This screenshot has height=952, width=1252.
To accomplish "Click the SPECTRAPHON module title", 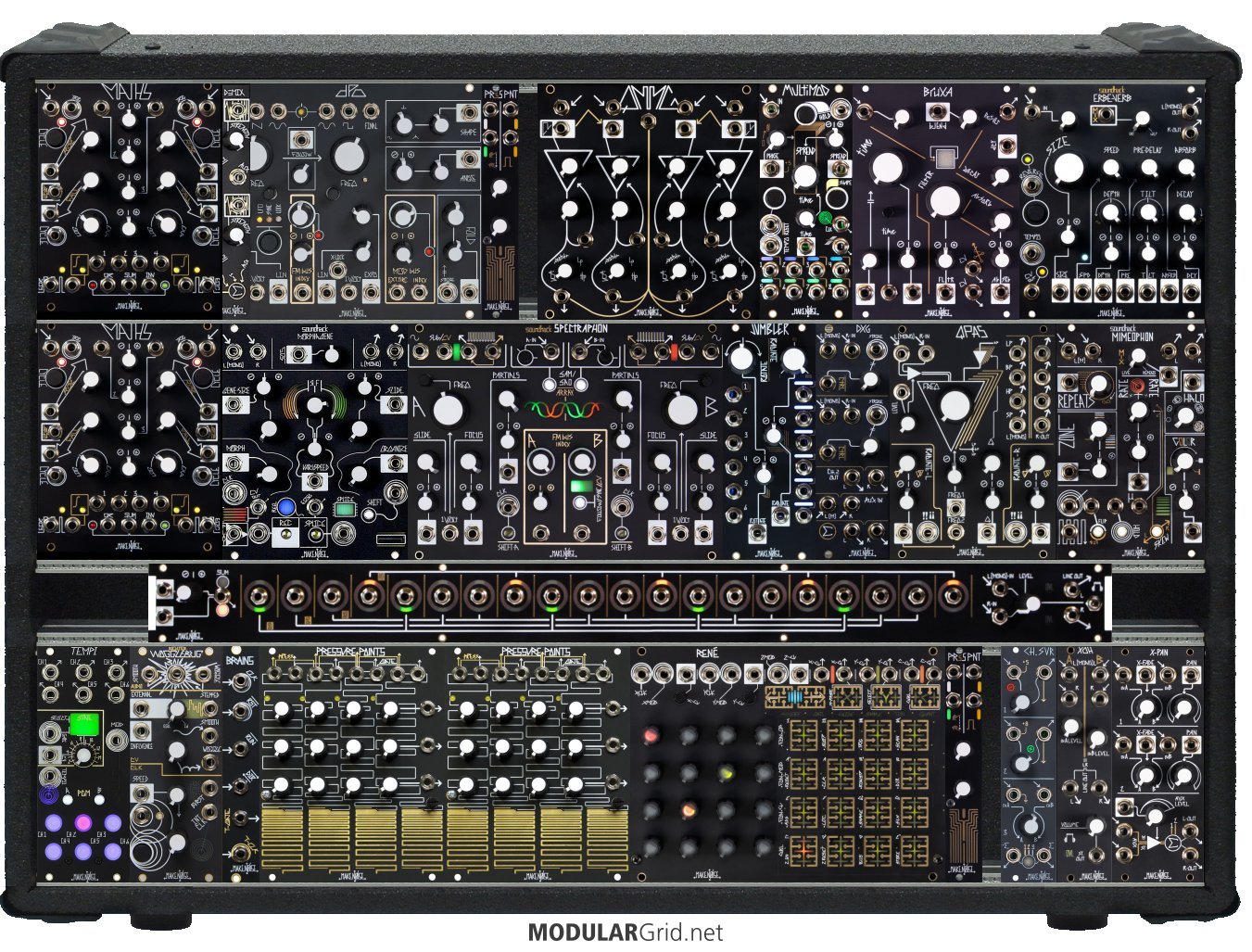I will (x=579, y=329).
